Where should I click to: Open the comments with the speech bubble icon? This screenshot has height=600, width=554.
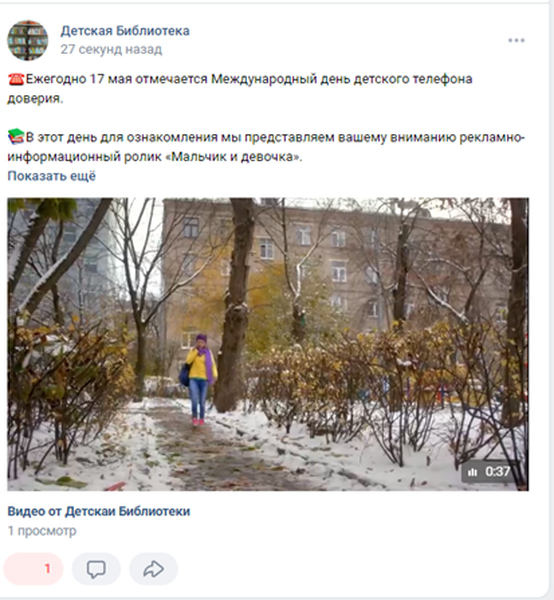(96, 569)
